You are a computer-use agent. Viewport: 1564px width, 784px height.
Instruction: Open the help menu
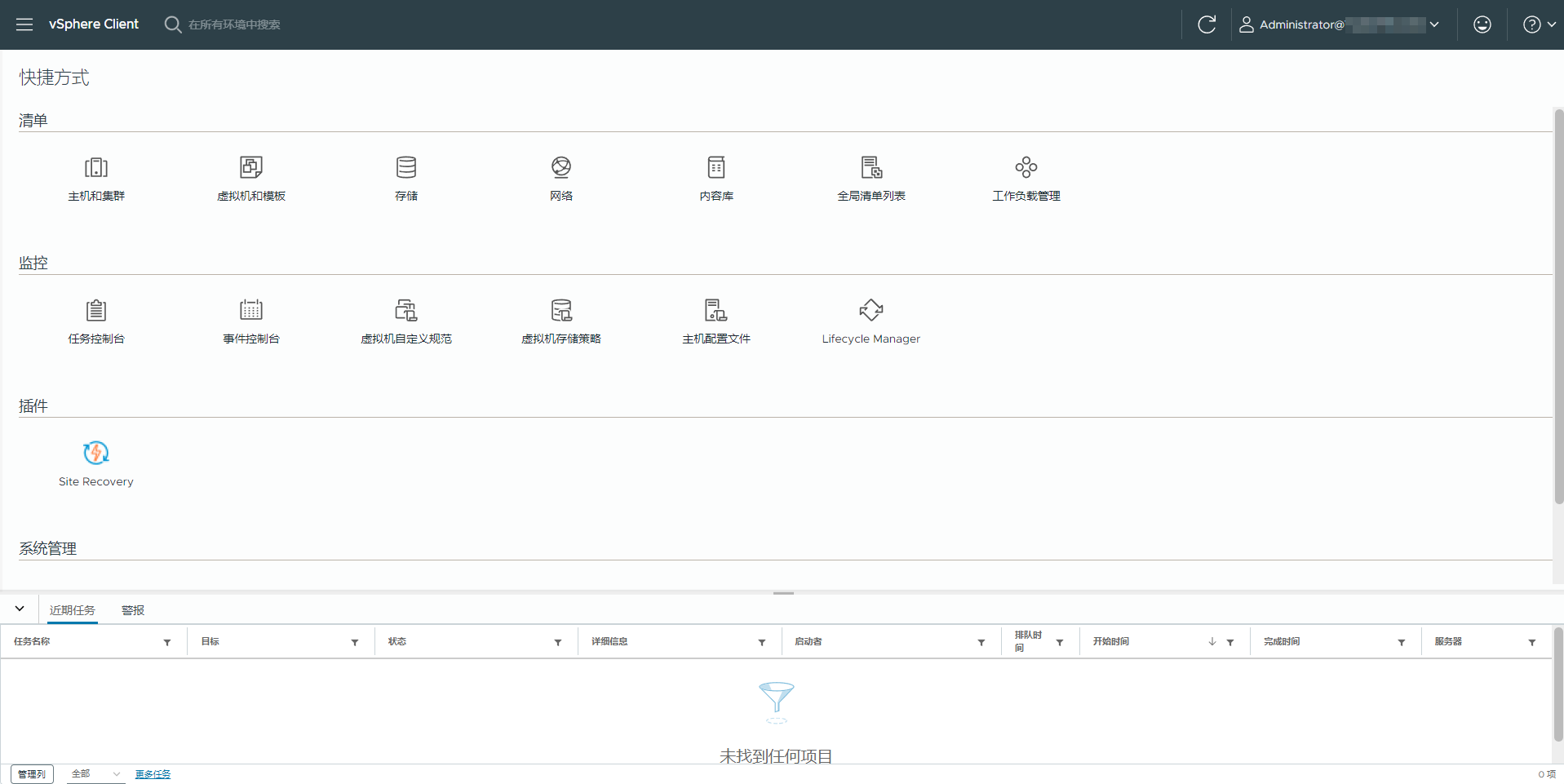(1539, 24)
